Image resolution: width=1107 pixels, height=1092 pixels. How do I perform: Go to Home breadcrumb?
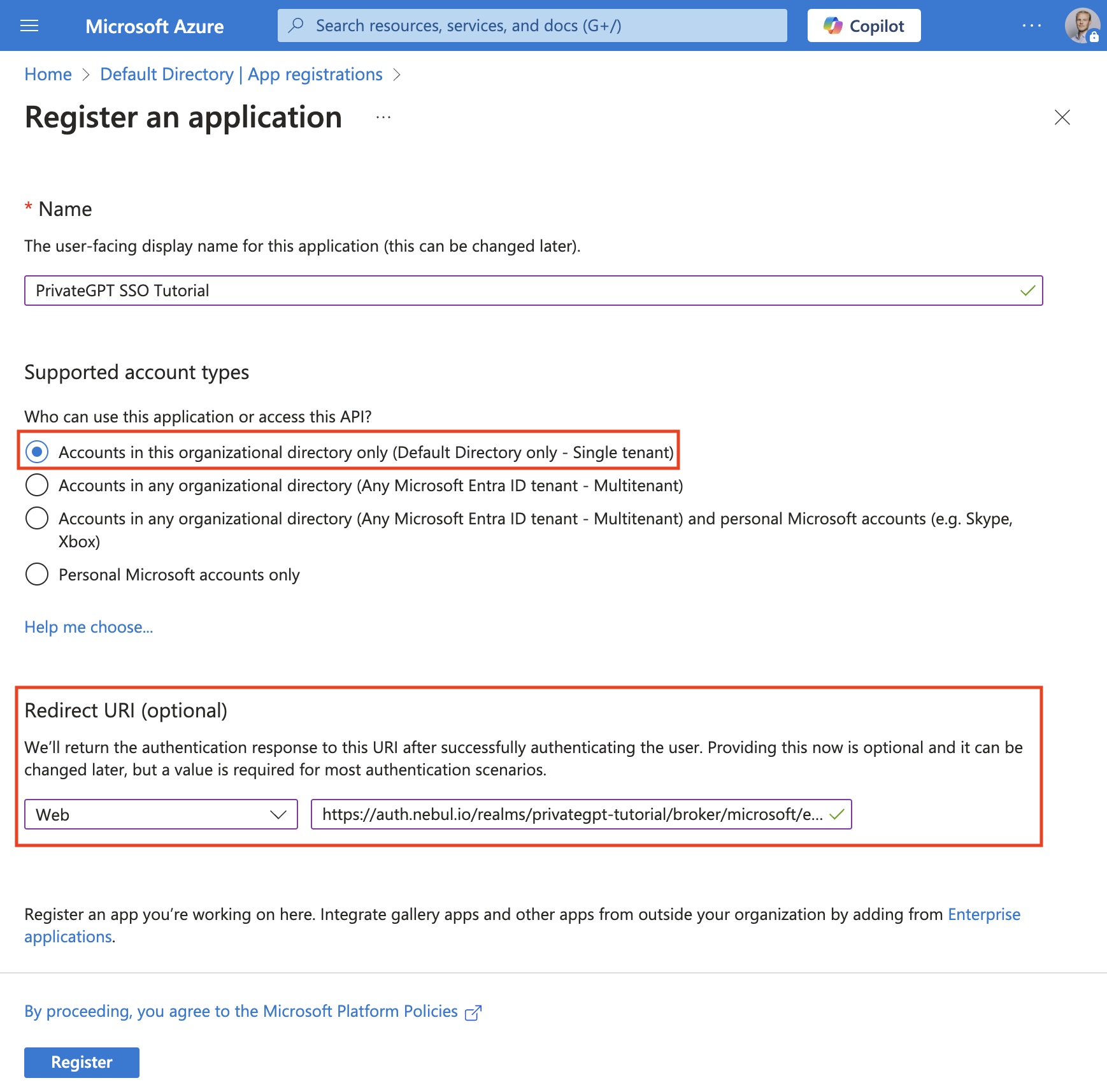[48, 75]
